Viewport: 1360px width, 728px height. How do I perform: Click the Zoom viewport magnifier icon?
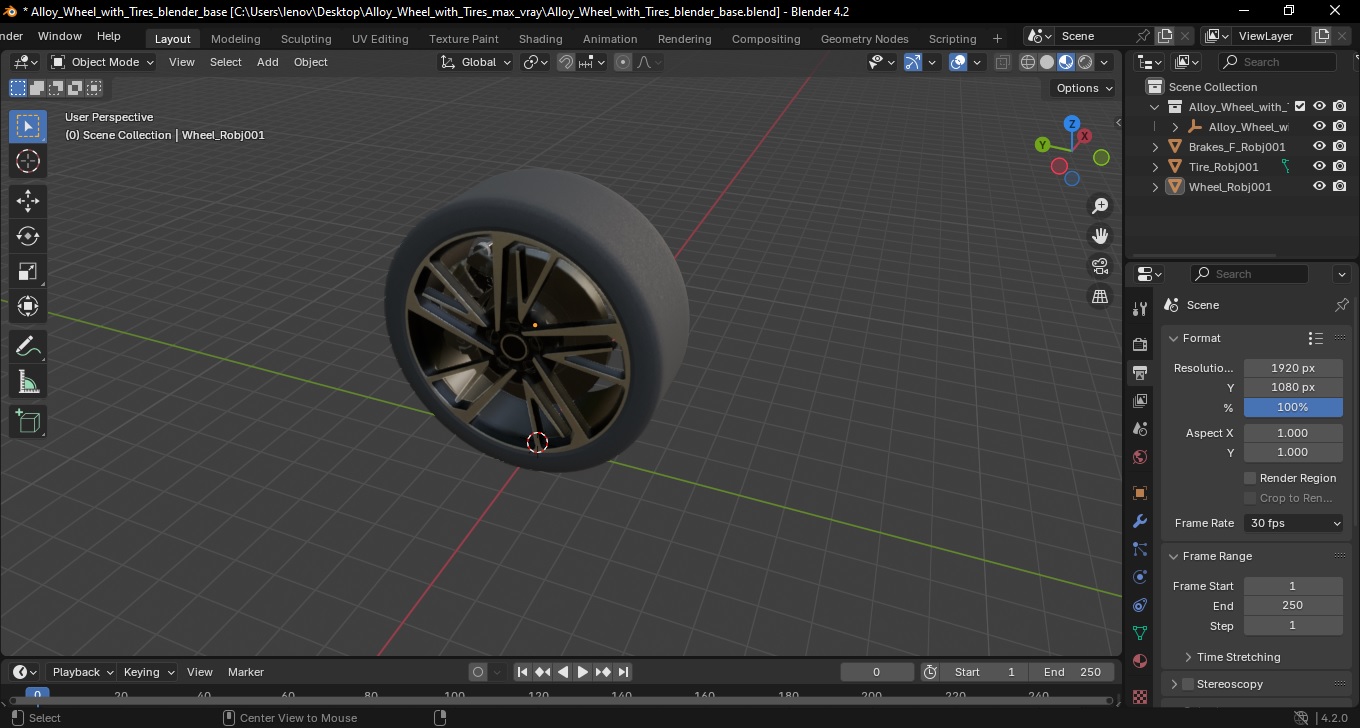click(x=1100, y=206)
